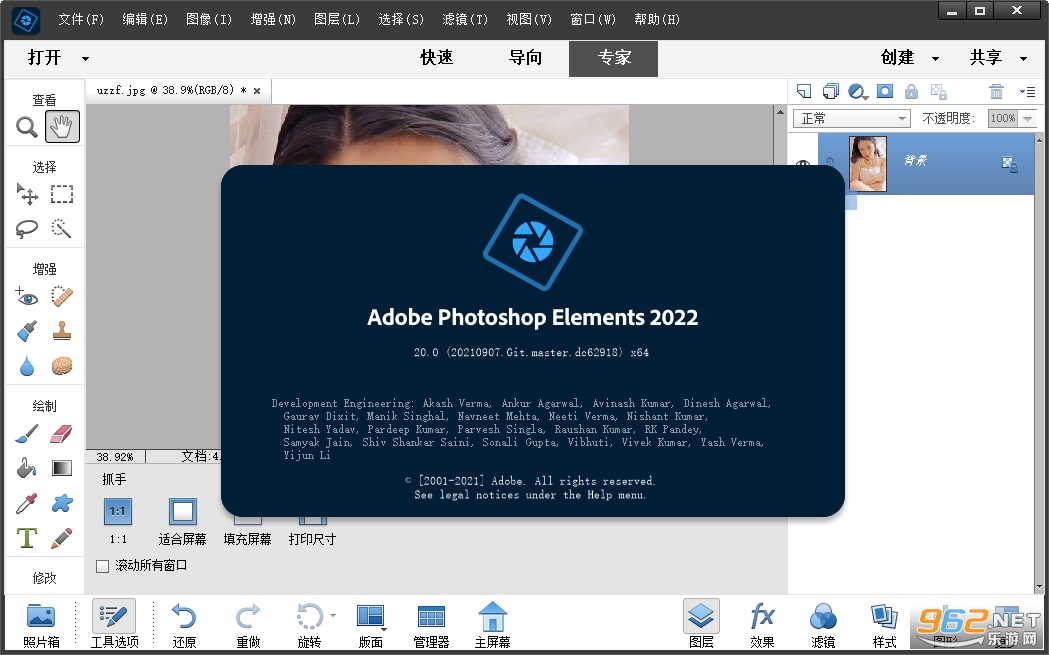Image resolution: width=1049 pixels, height=655 pixels.
Task: Click the 重做 redo button
Action: (248, 624)
